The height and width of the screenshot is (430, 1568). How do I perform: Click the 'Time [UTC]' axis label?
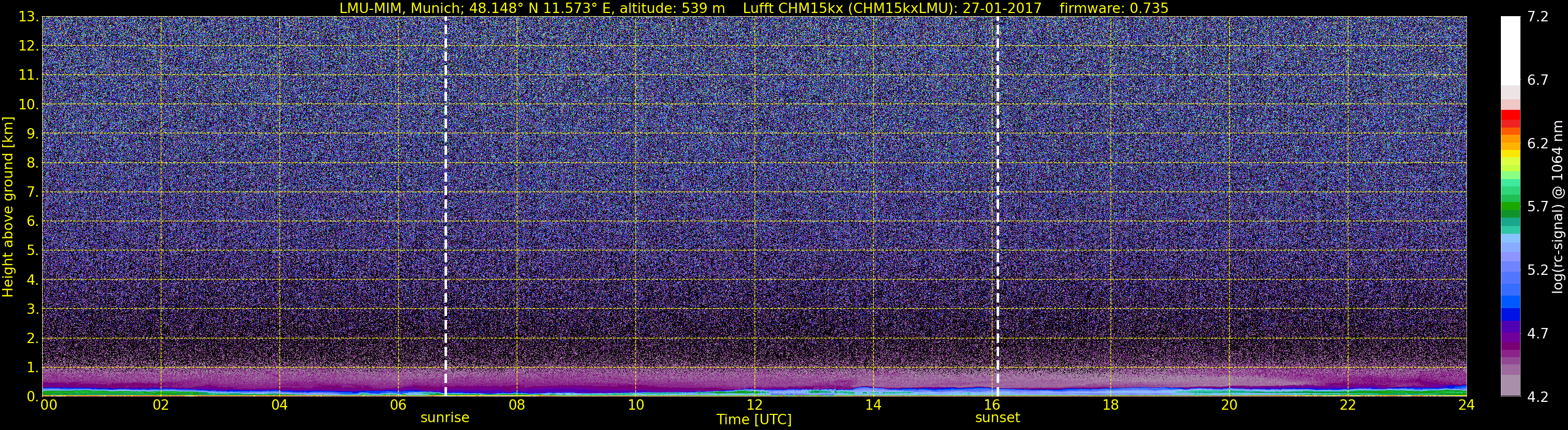[754, 420]
